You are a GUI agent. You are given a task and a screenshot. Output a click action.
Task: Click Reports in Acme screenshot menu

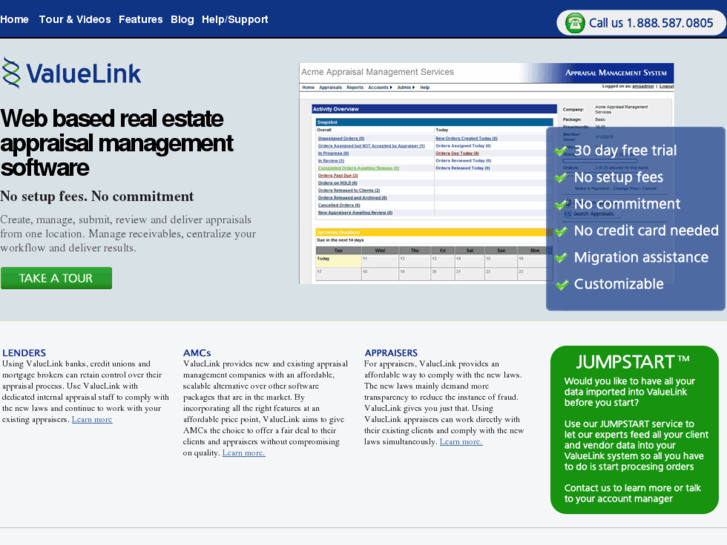tap(355, 87)
